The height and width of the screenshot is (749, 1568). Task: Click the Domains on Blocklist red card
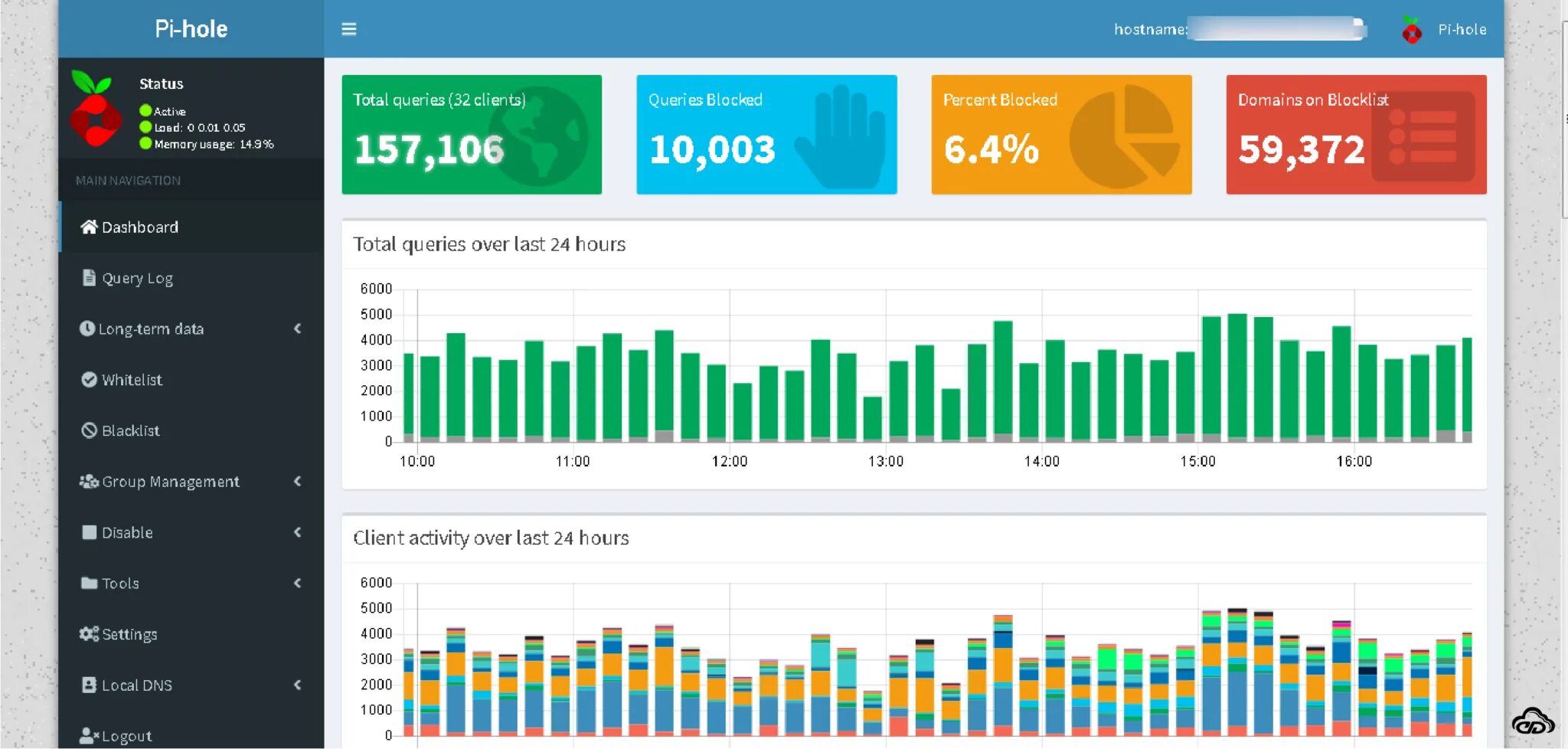coord(1356,134)
